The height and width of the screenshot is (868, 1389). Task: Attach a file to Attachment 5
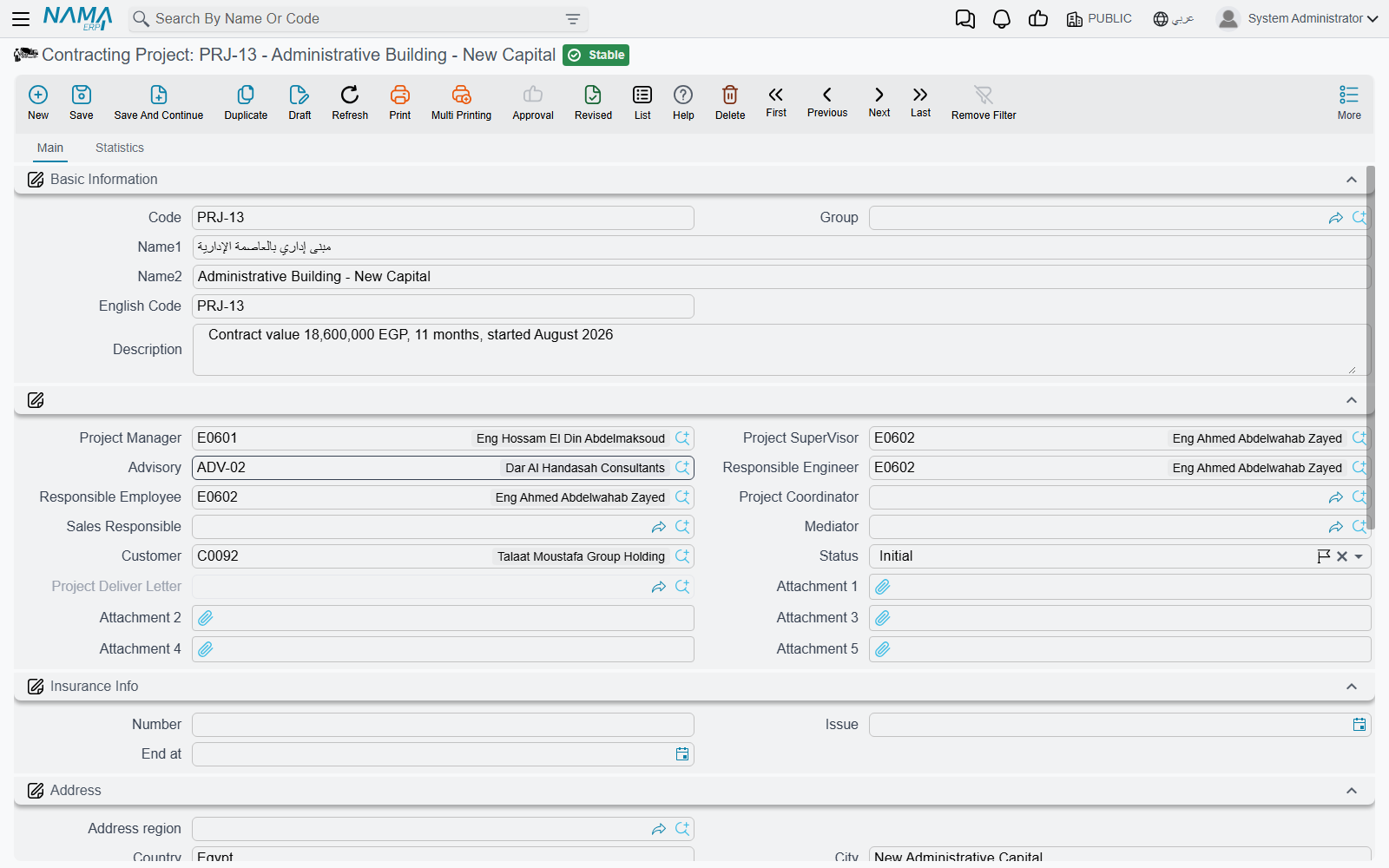883,649
